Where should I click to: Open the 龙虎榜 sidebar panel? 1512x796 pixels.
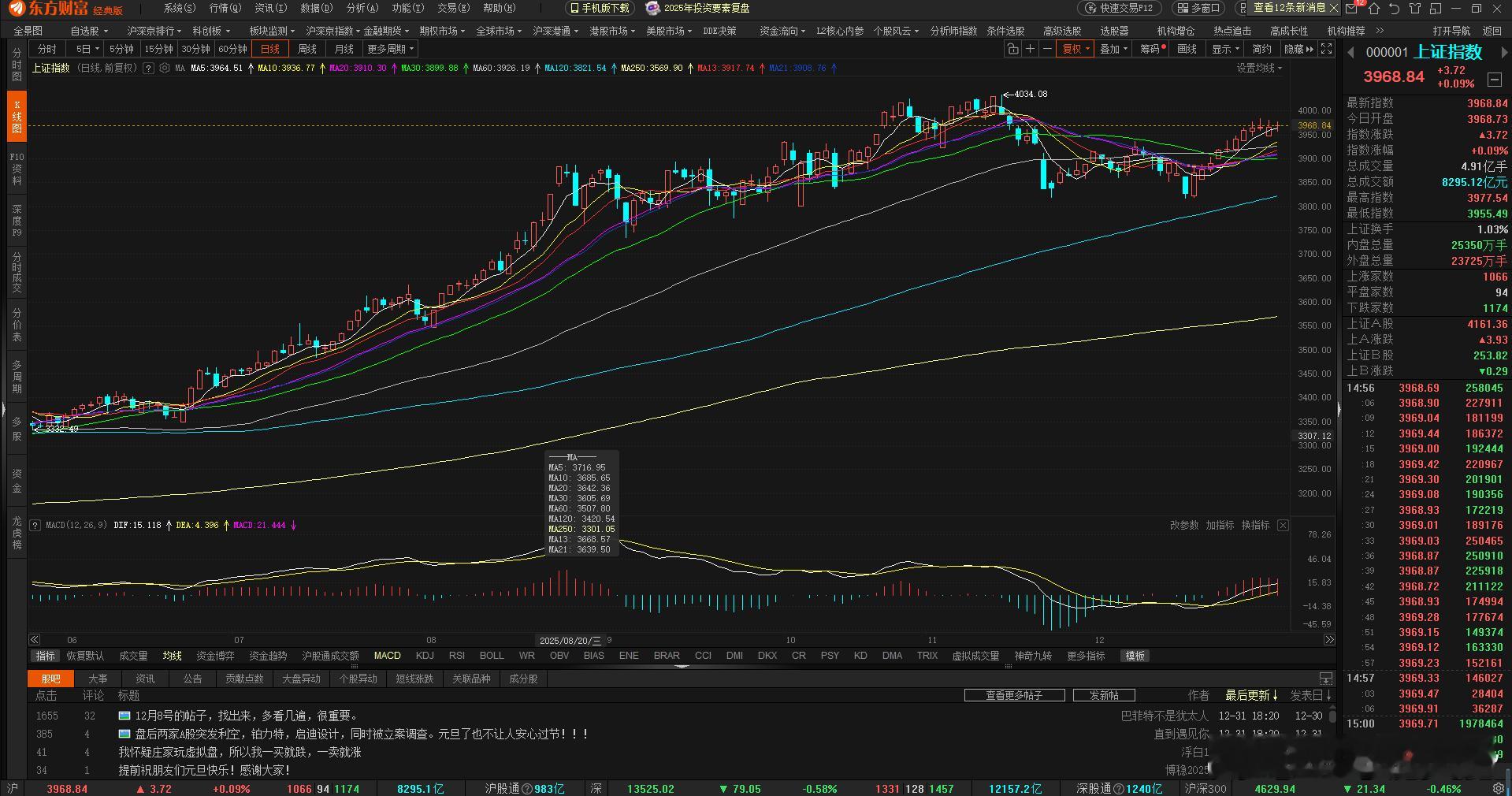[x=17, y=533]
